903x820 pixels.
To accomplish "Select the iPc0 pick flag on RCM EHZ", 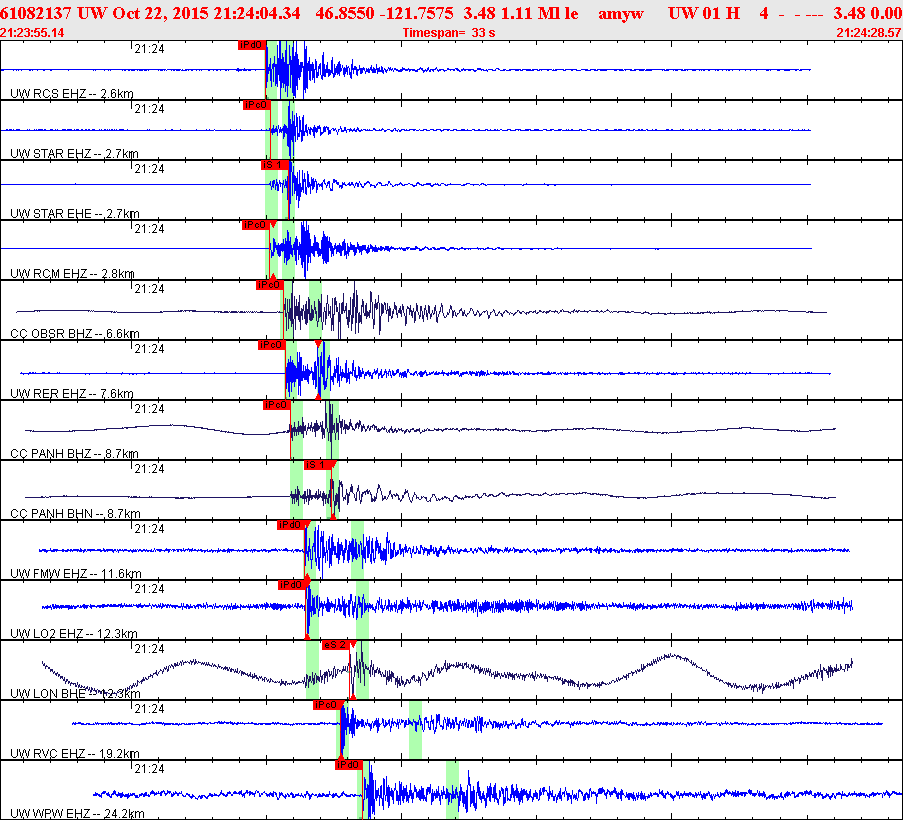I will 255,225.
